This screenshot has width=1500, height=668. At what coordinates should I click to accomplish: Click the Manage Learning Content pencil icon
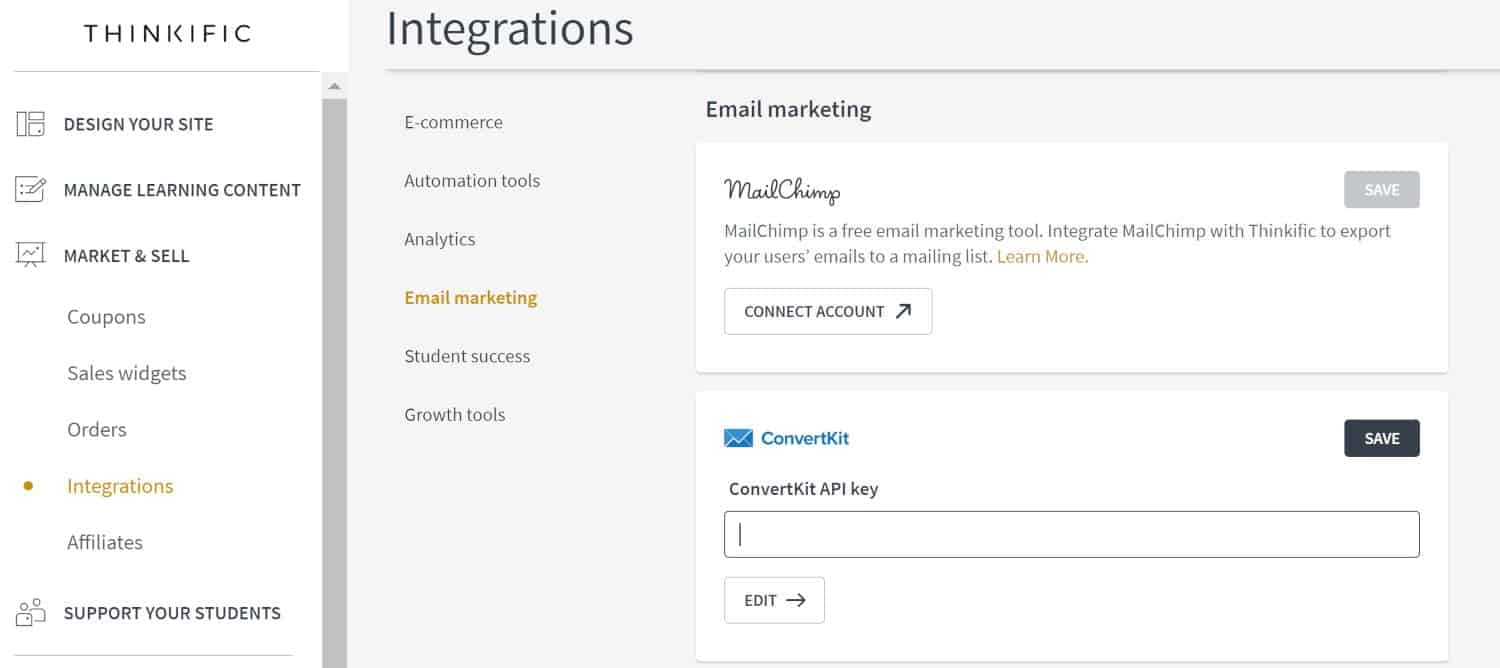point(31,190)
